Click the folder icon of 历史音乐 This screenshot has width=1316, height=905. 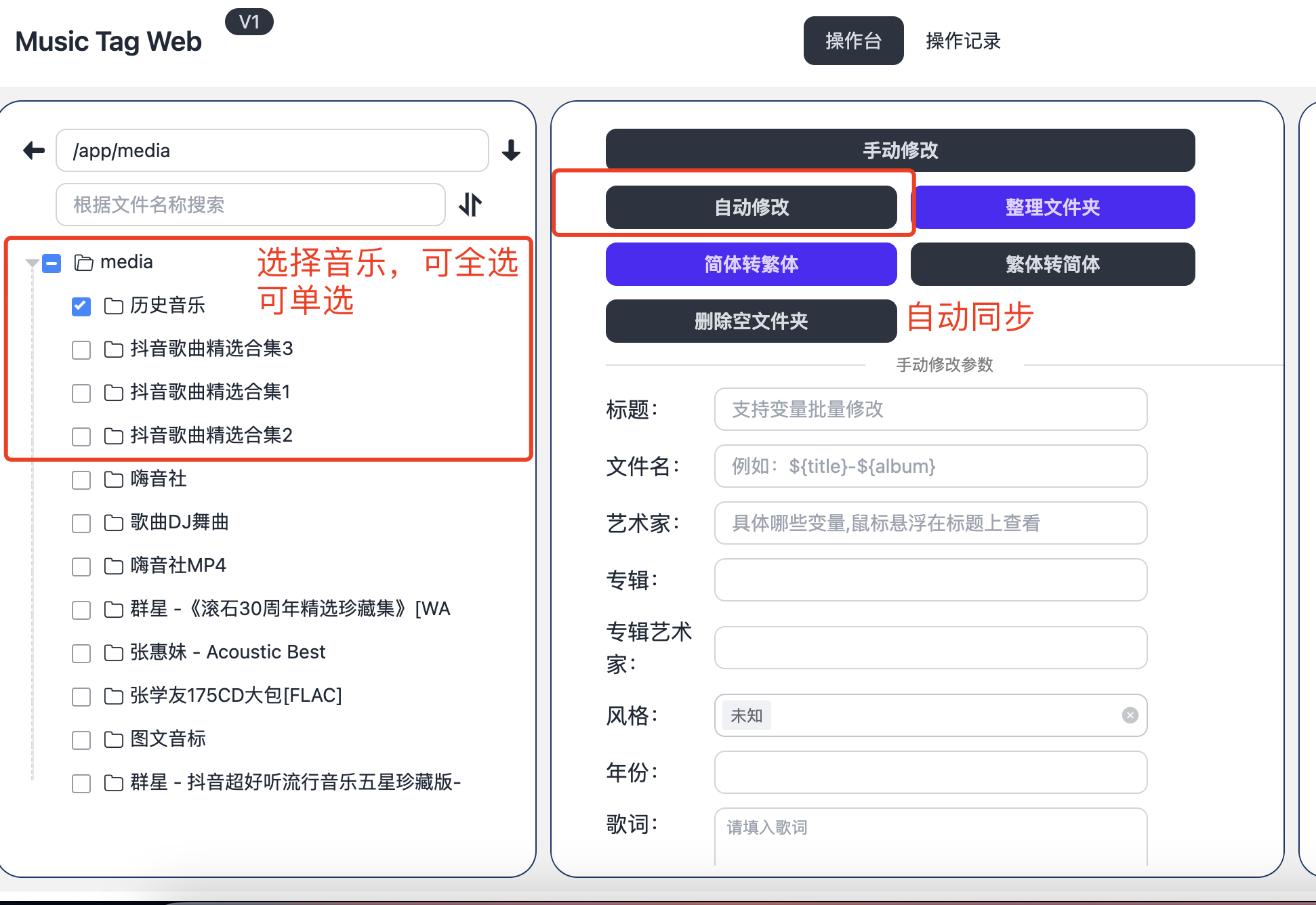pyautogui.click(x=113, y=306)
